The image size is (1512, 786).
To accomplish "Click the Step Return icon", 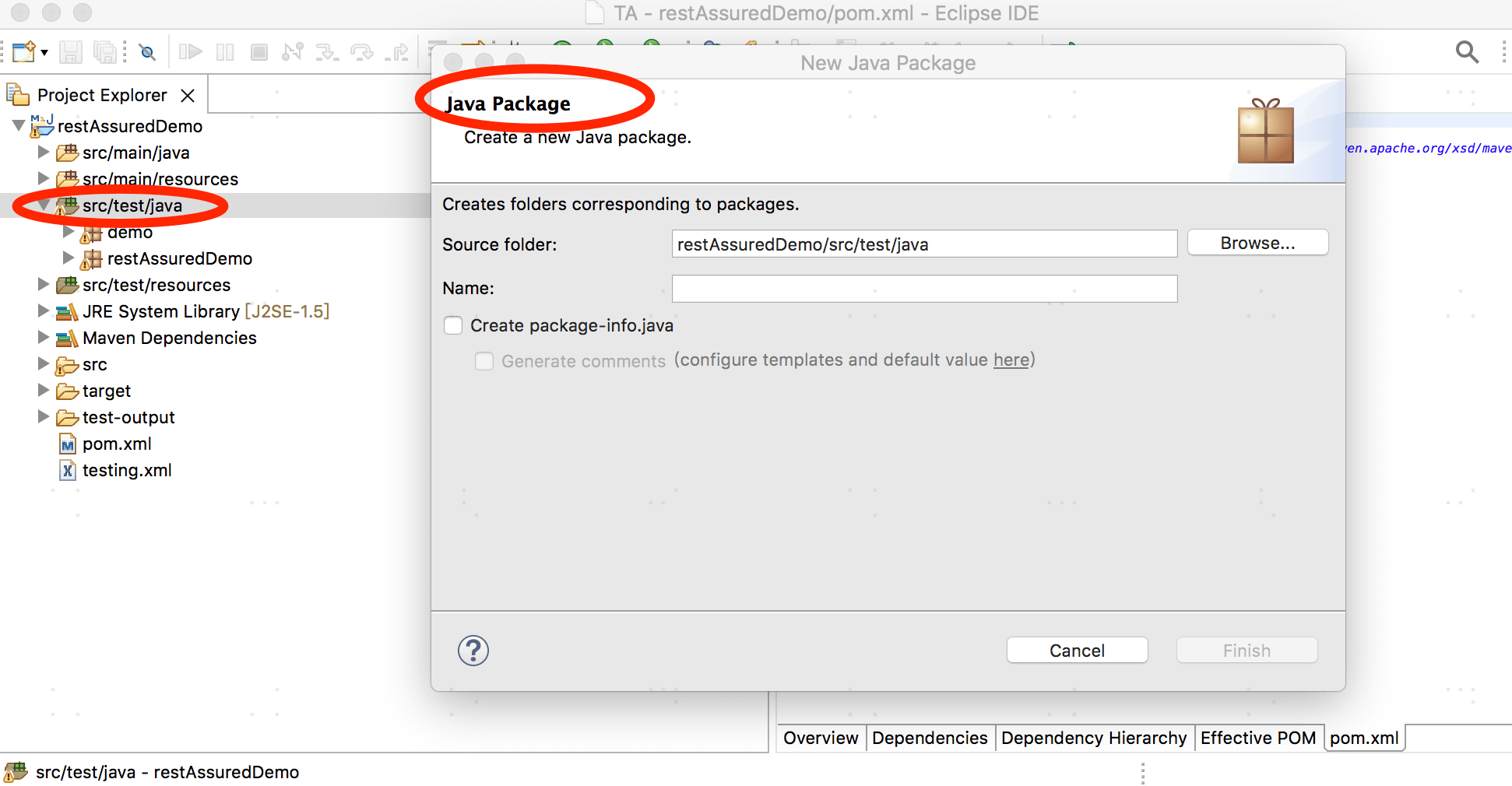I will click(x=397, y=52).
